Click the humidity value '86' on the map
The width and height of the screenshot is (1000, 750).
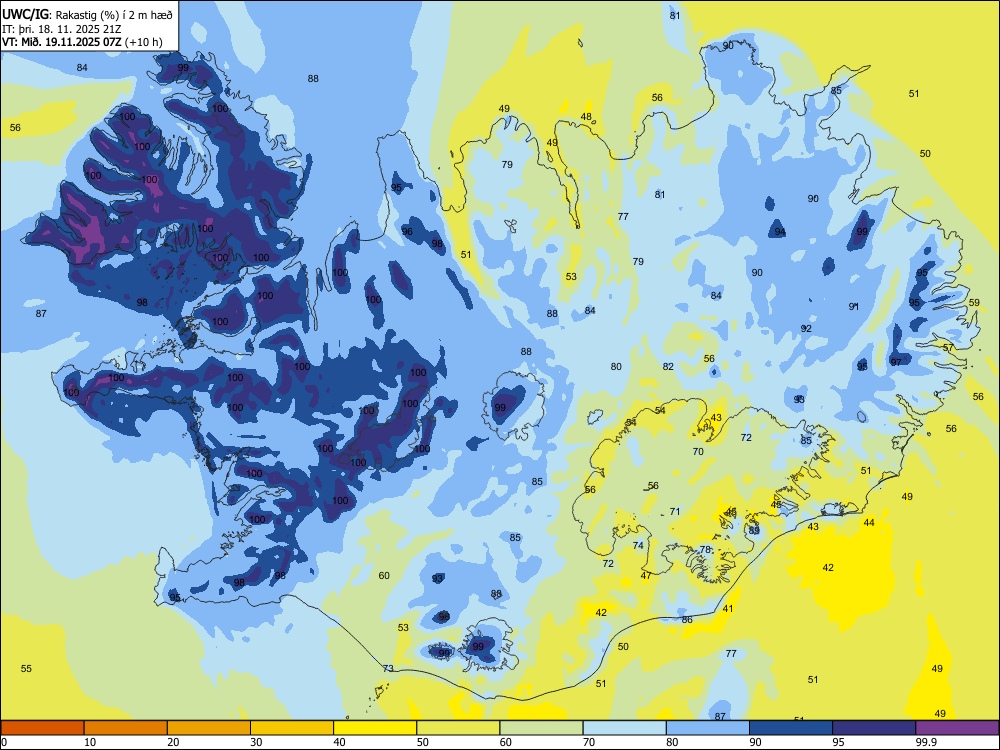pos(687,619)
